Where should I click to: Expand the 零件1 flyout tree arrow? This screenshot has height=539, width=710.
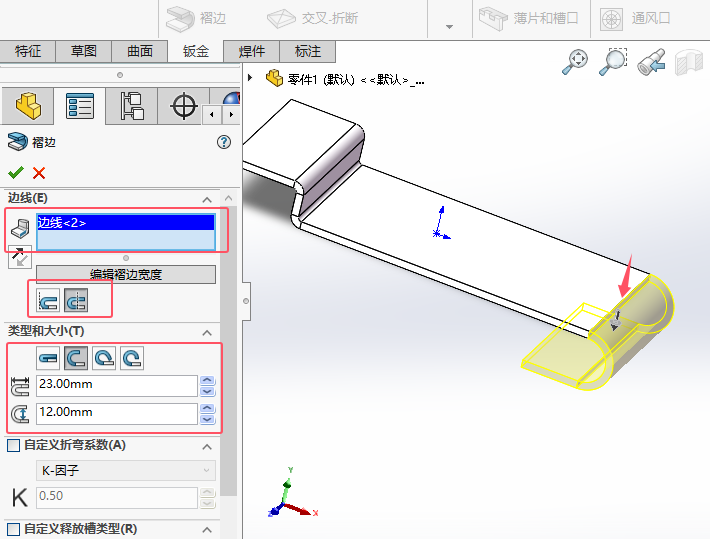click(250, 77)
